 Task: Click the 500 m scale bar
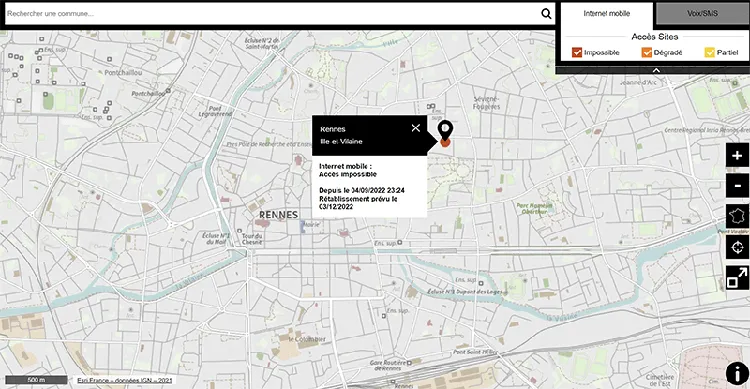(36, 380)
